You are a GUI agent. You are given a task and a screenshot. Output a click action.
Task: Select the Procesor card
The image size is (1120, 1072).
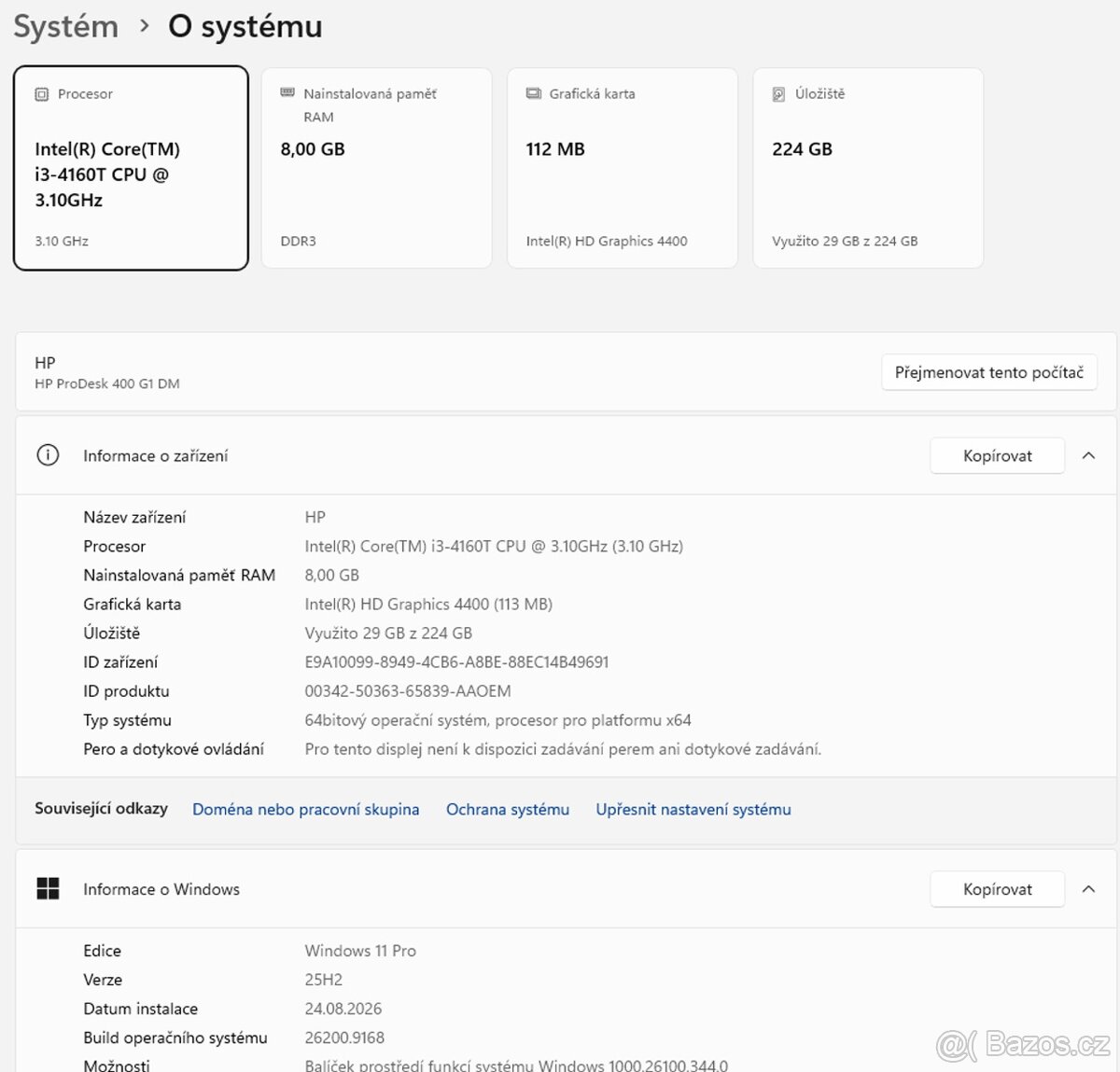[x=131, y=168]
